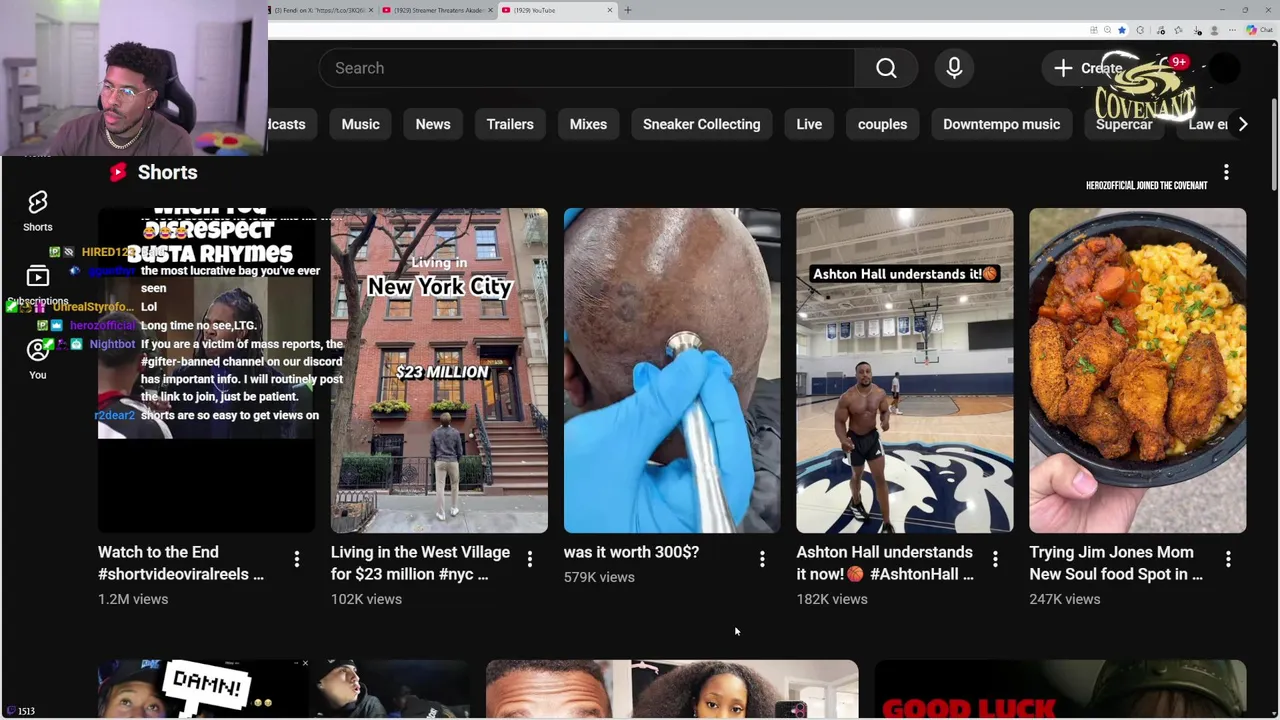The image size is (1280, 720).
Task: Play the Living in New York City short
Action: pos(439,370)
